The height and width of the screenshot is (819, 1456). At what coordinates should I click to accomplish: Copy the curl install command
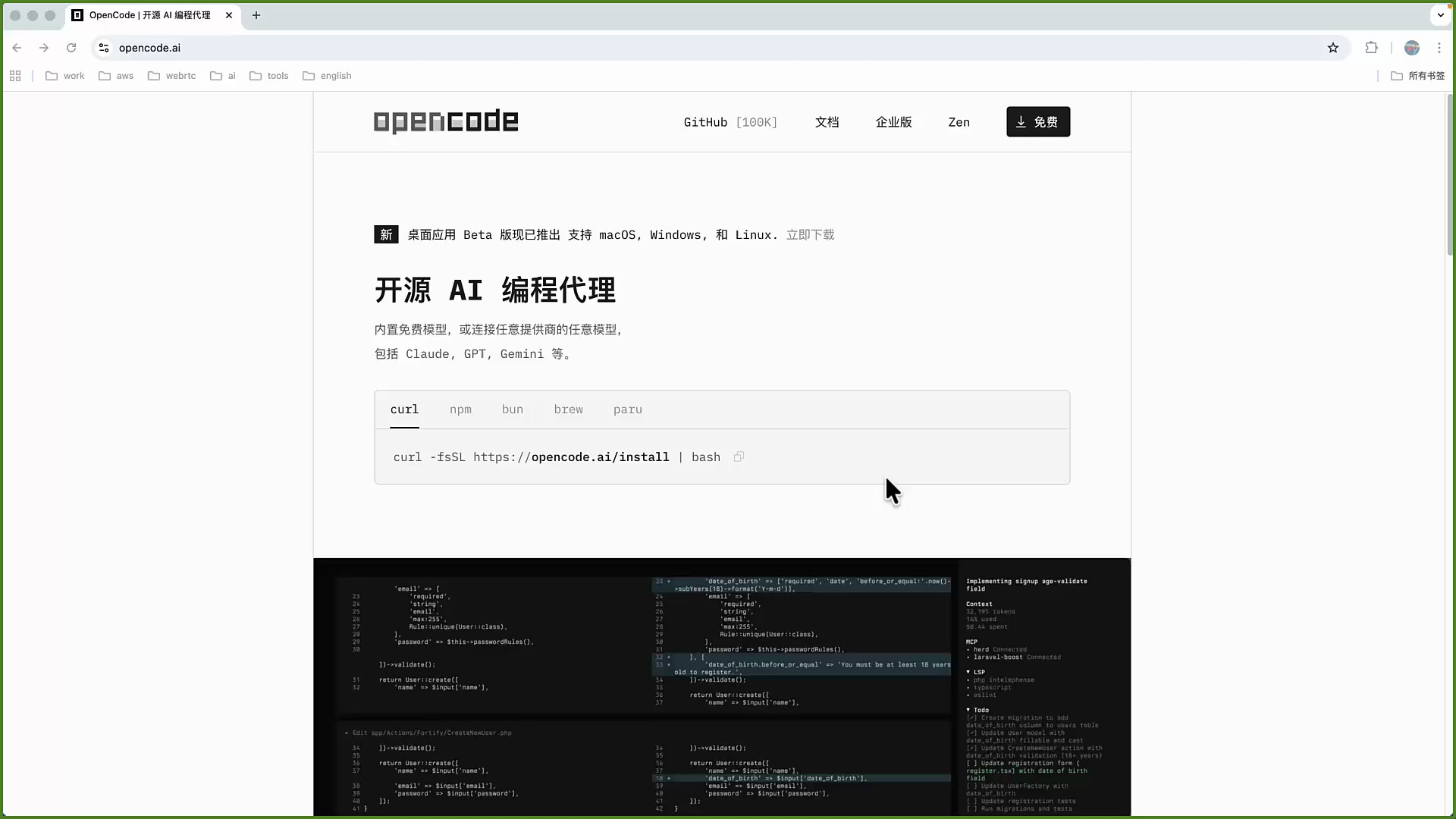tap(739, 457)
